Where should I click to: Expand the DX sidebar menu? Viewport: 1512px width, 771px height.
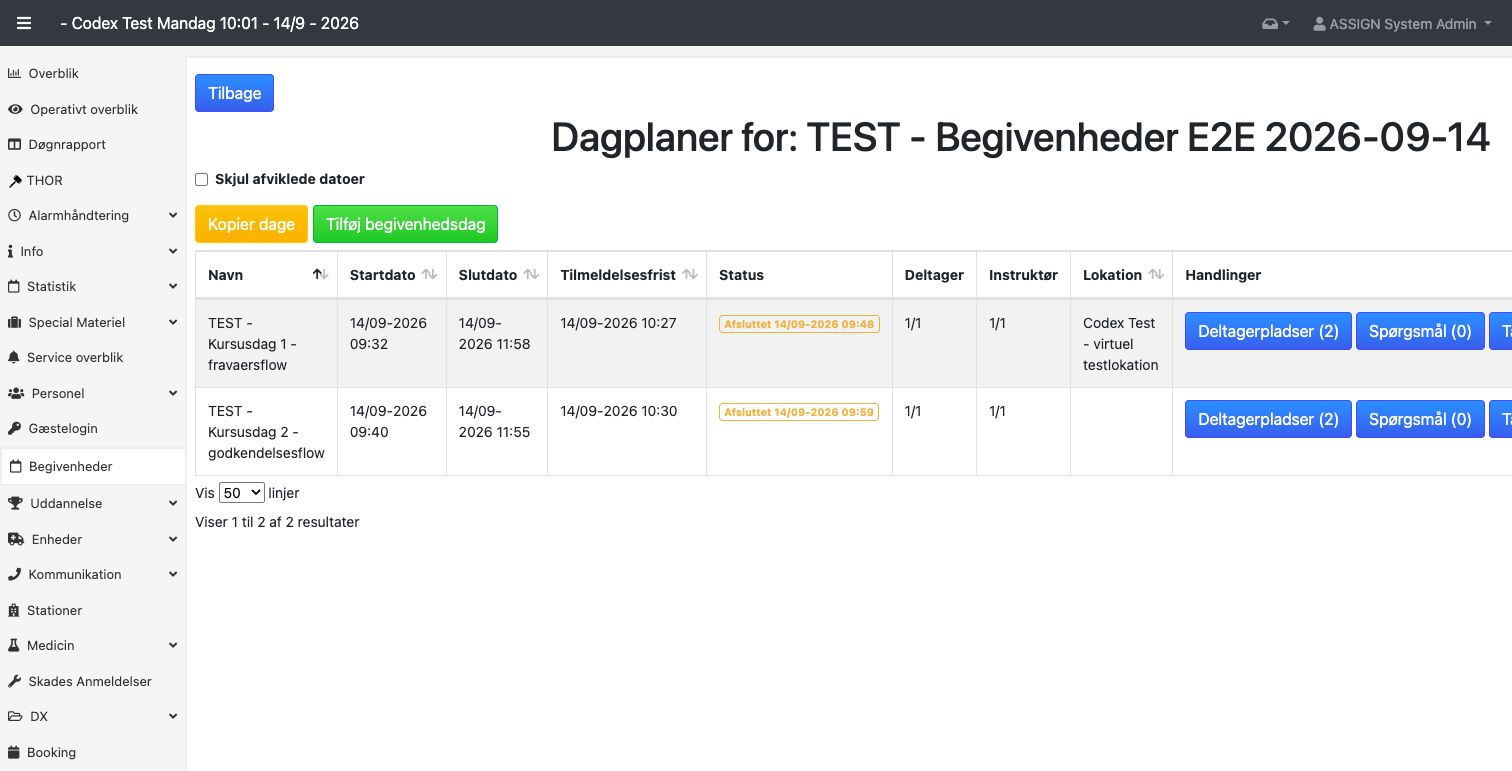[x=92, y=716]
